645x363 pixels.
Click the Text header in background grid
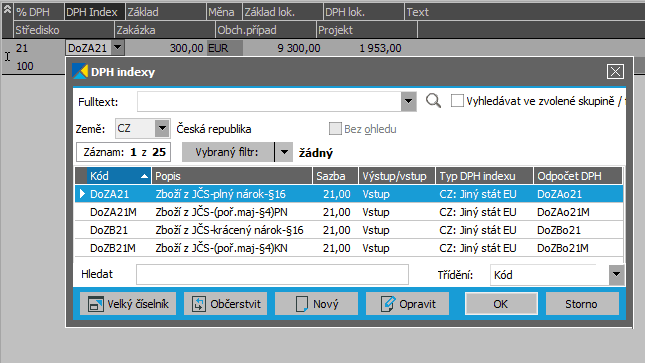[524, 12]
